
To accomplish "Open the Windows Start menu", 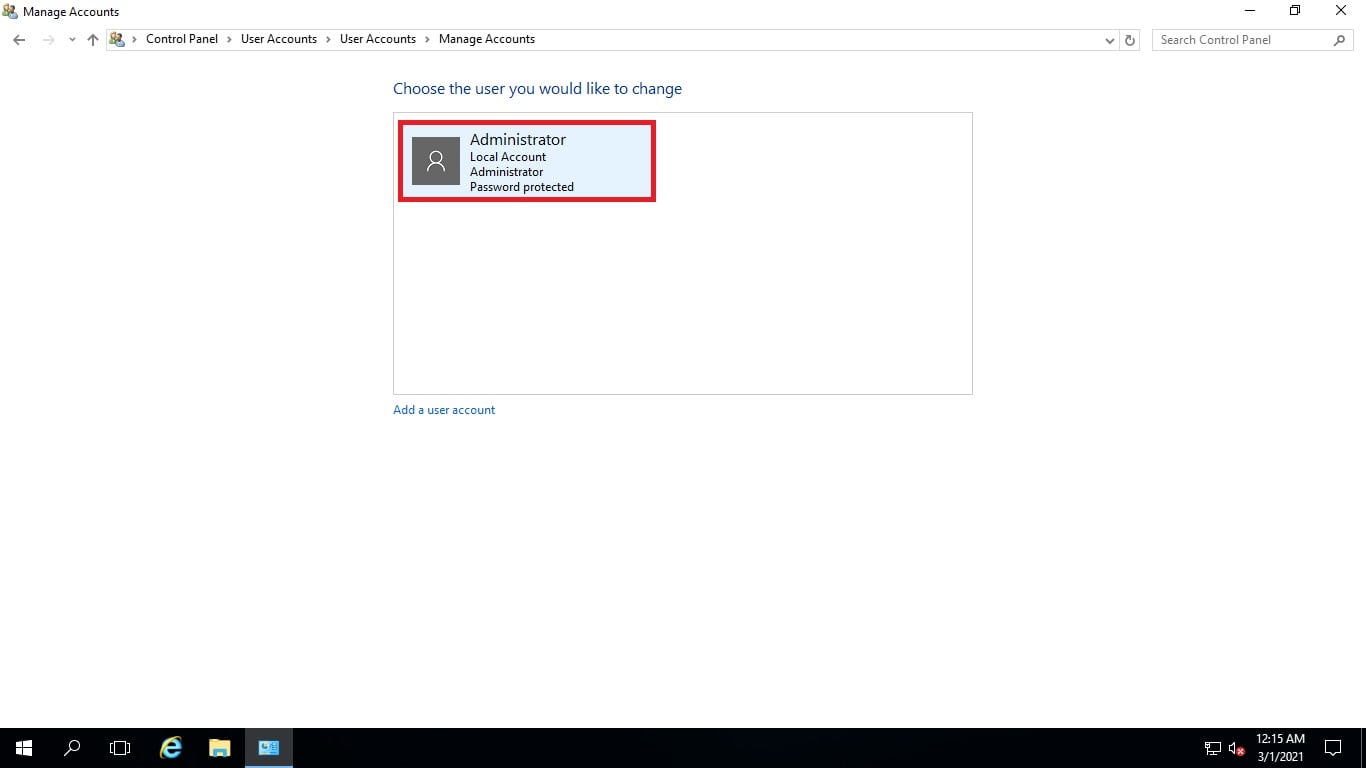I will tap(24, 748).
